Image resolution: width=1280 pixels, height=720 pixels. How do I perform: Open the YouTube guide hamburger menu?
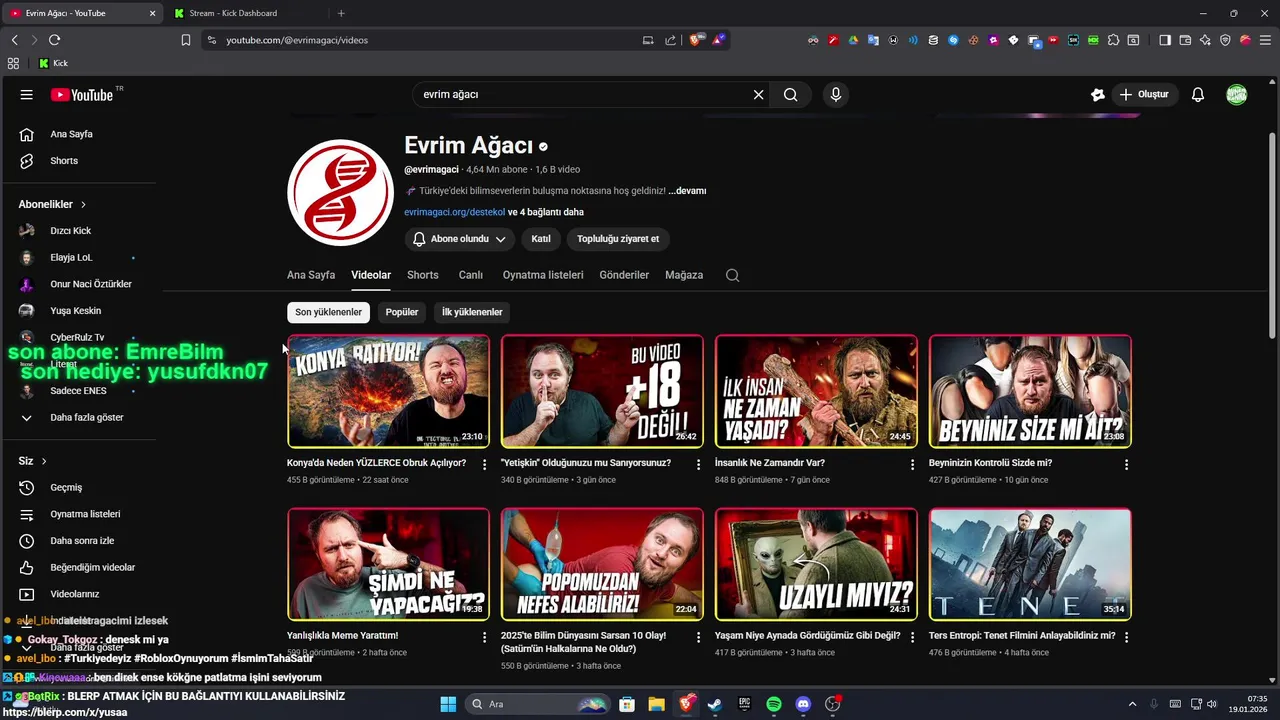(x=27, y=95)
